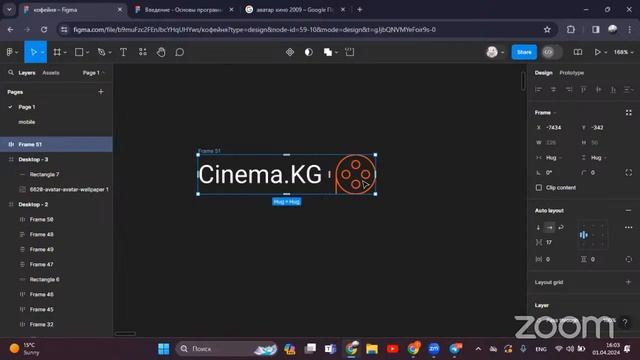The height and width of the screenshot is (360, 640).
Task: Switch to the second Figma browser tab
Action: (184, 9)
